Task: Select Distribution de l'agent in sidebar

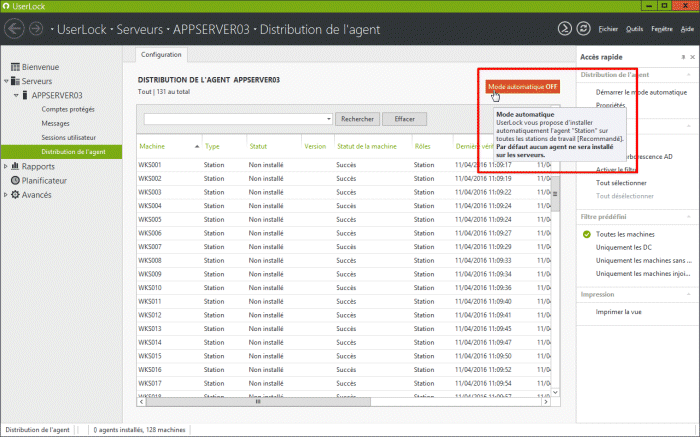Action: pyautogui.click(x=62, y=152)
